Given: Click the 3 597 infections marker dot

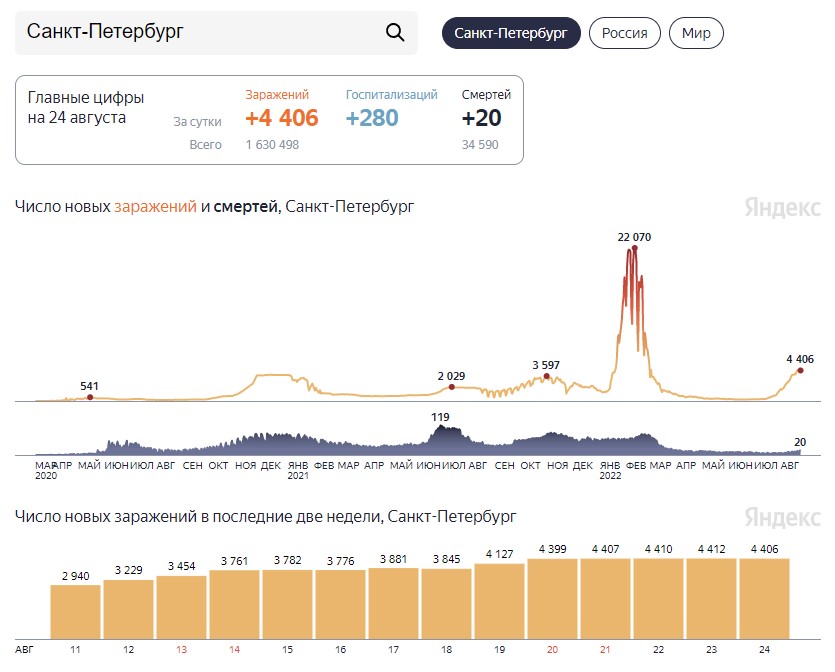Looking at the screenshot, I should pos(546,376).
